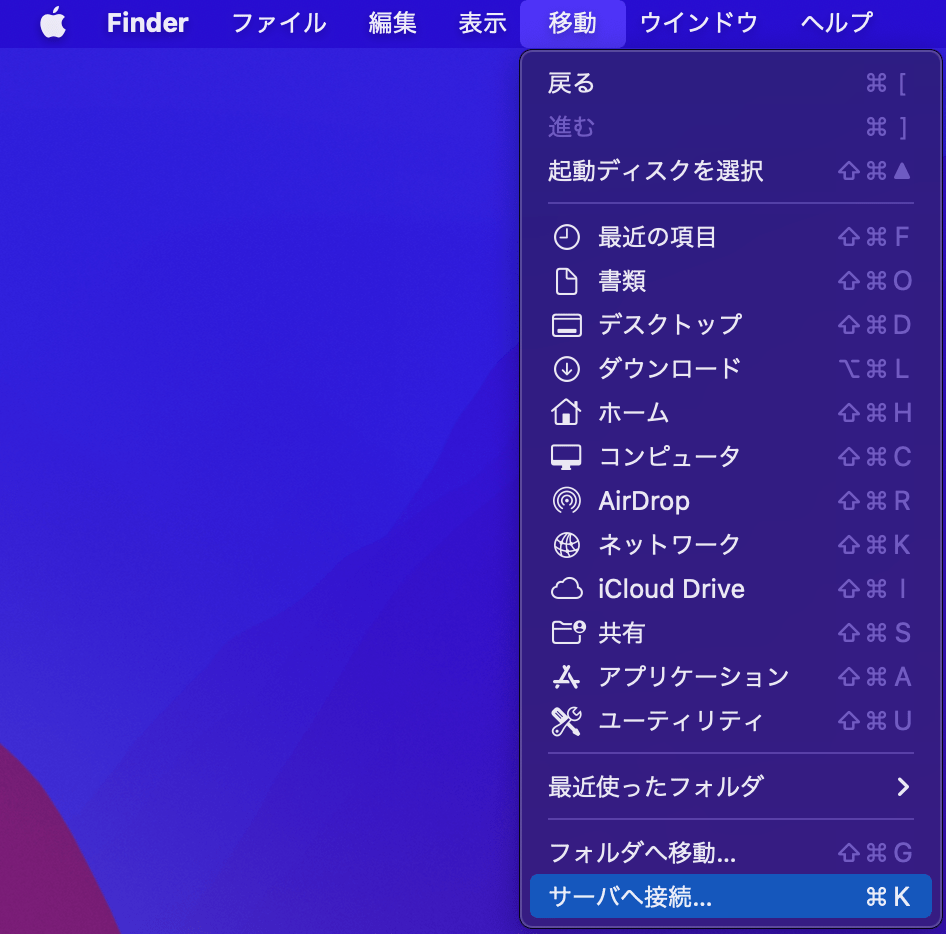Screen dimensions: 946x934
Task: Go to ユーティリティ folder
Action: (731, 720)
